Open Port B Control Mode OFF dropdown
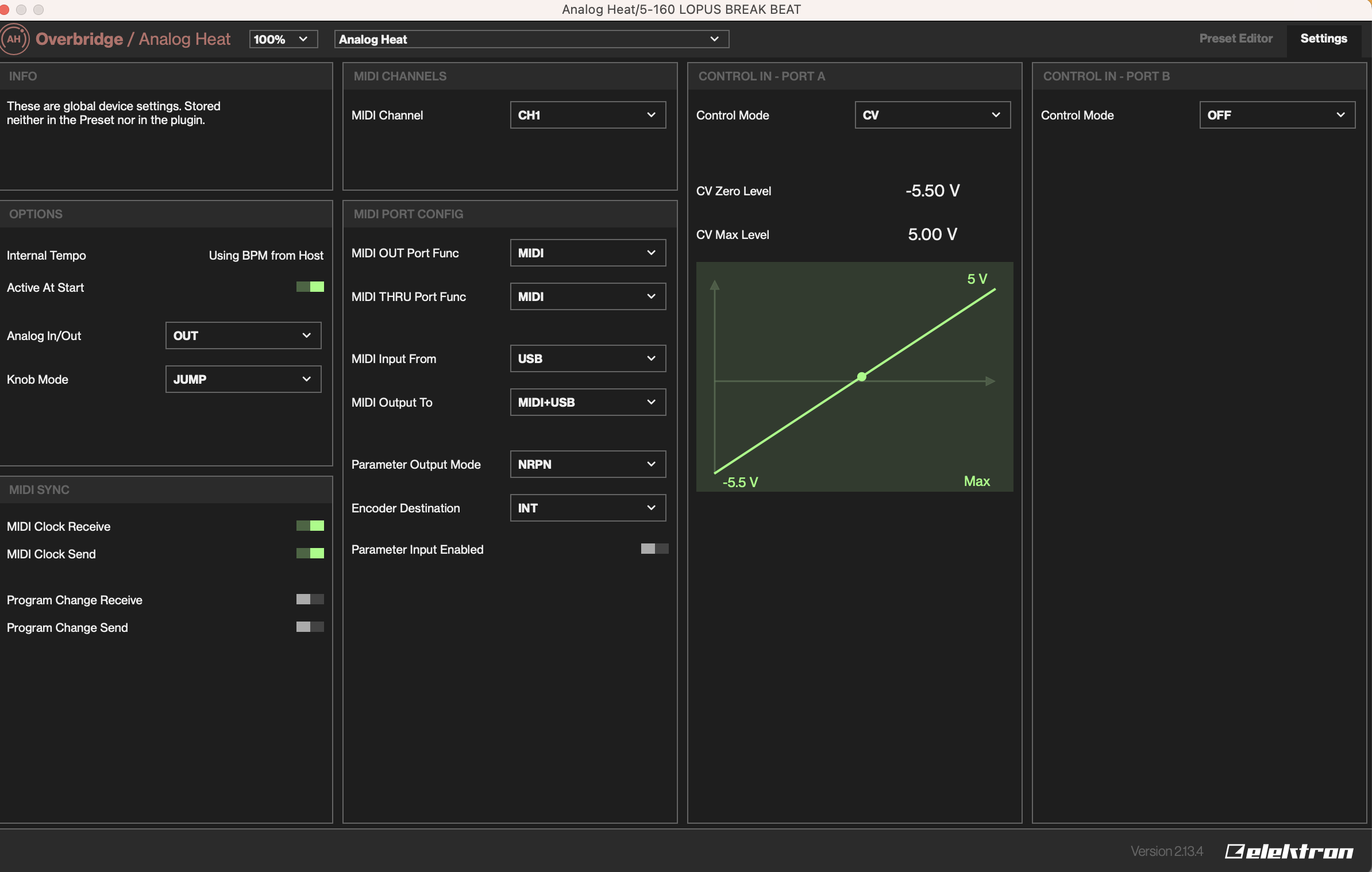Viewport: 1372px width, 872px height. click(x=1277, y=115)
